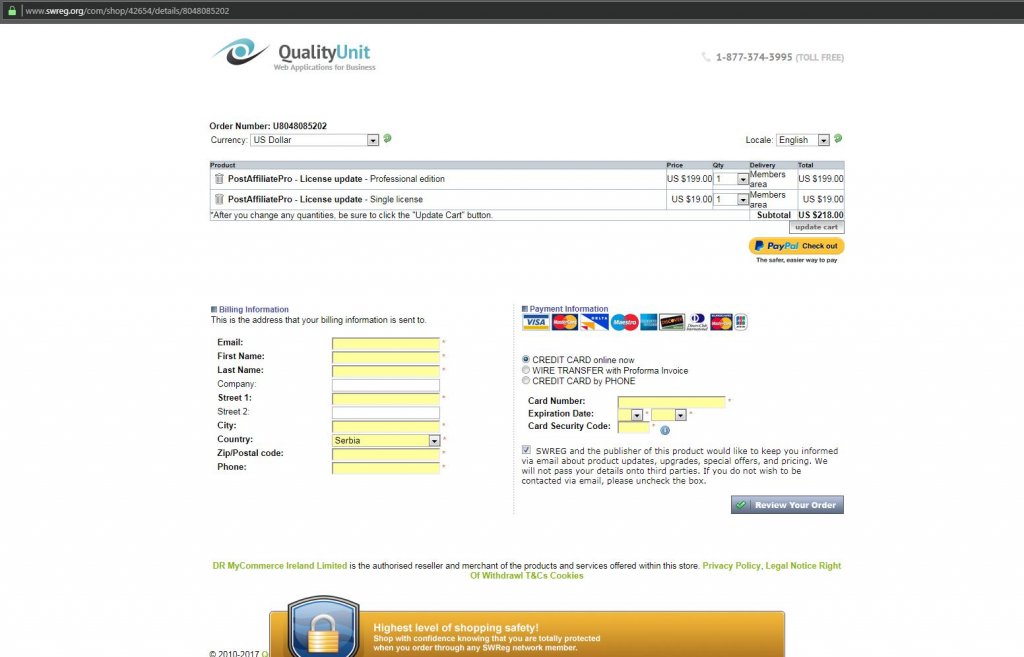Viewport: 1024px width, 657px height.
Task: Click green refresh icon next to Currency
Action: (387, 138)
